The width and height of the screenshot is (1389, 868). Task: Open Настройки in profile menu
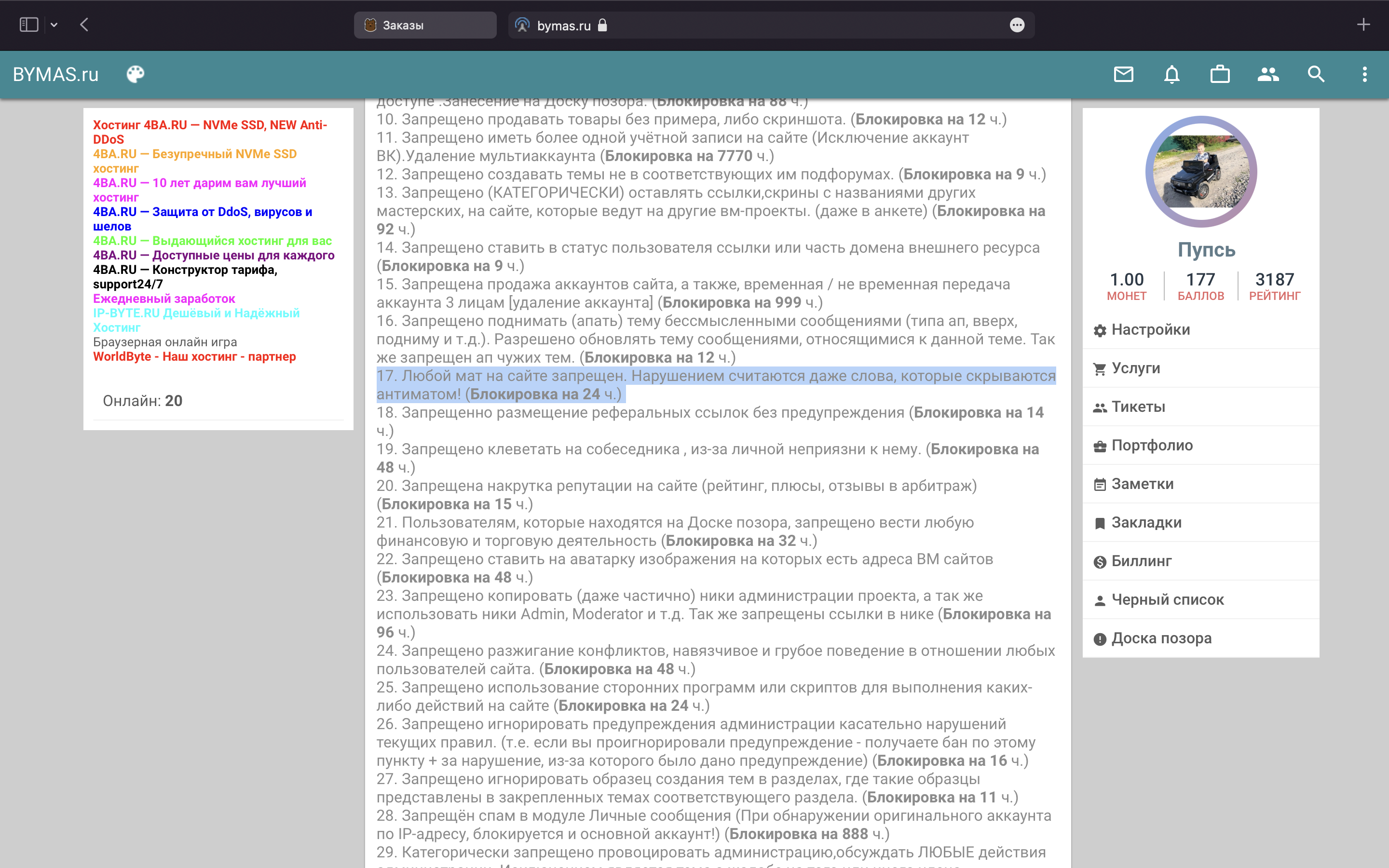(1150, 329)
